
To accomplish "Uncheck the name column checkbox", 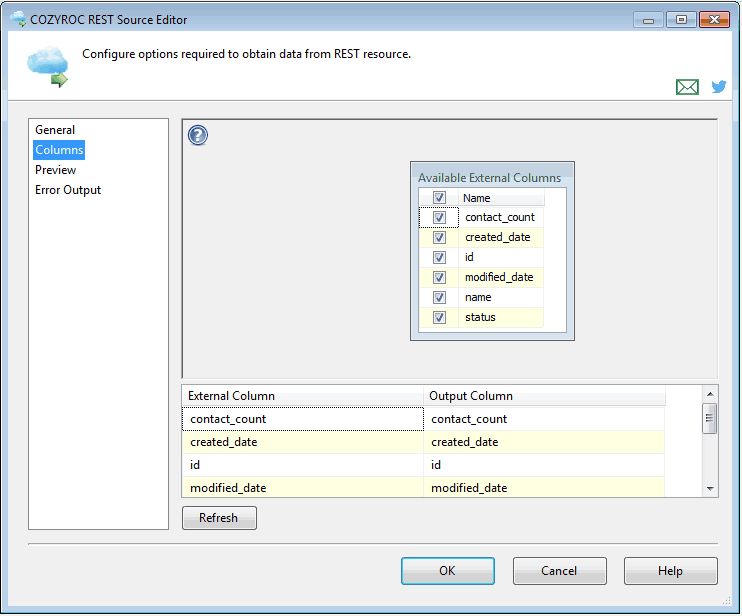I will [439, 297].
